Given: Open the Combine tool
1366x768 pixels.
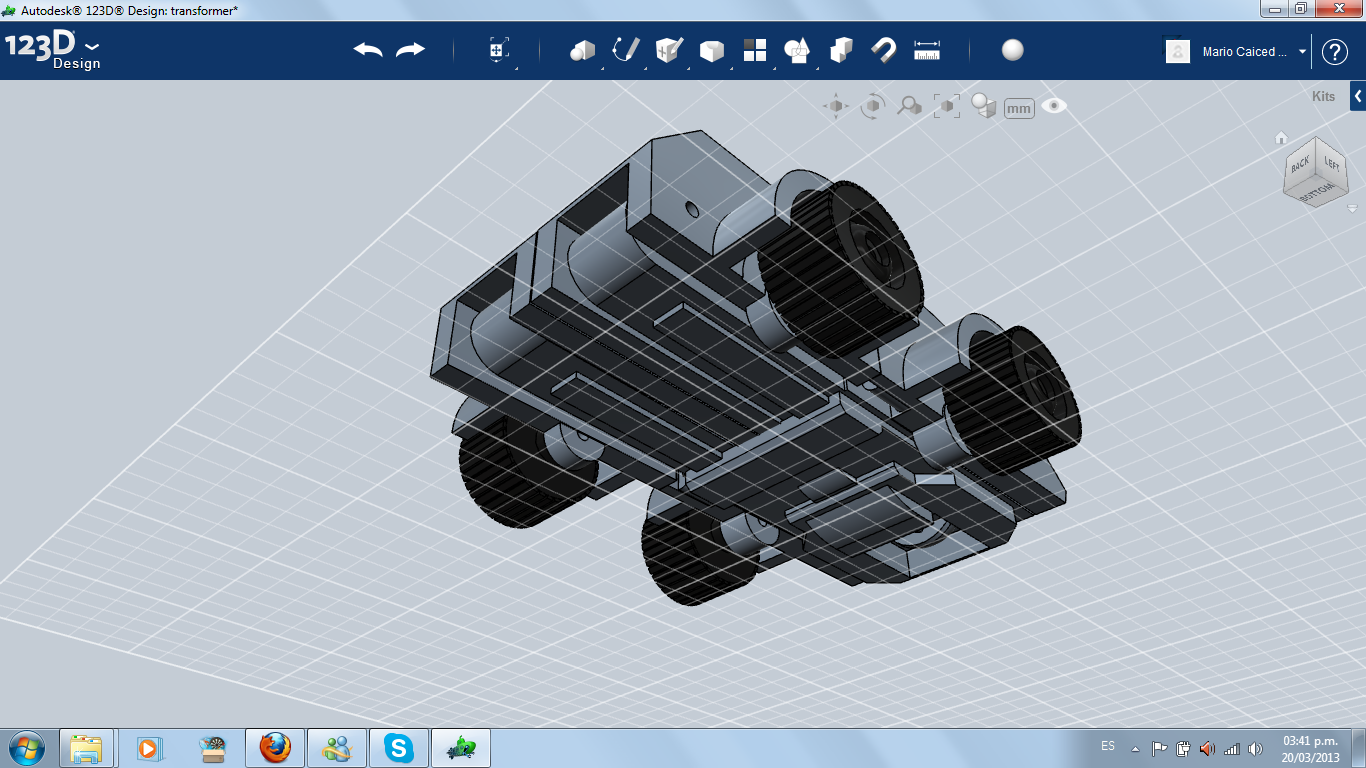Looking at the screenshot, I should tap(841, 50).
